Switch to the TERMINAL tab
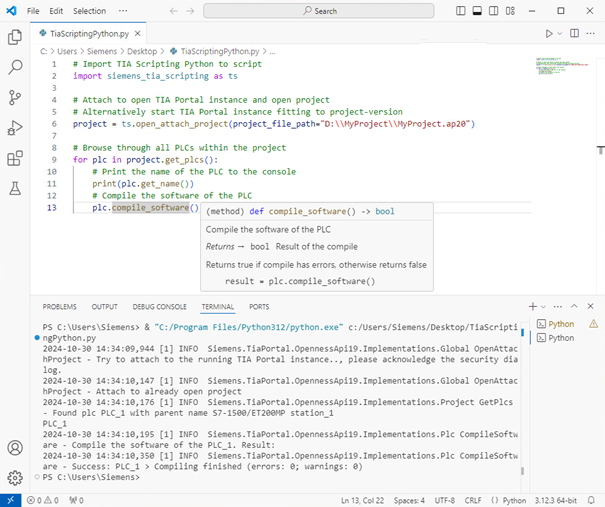 218,307
